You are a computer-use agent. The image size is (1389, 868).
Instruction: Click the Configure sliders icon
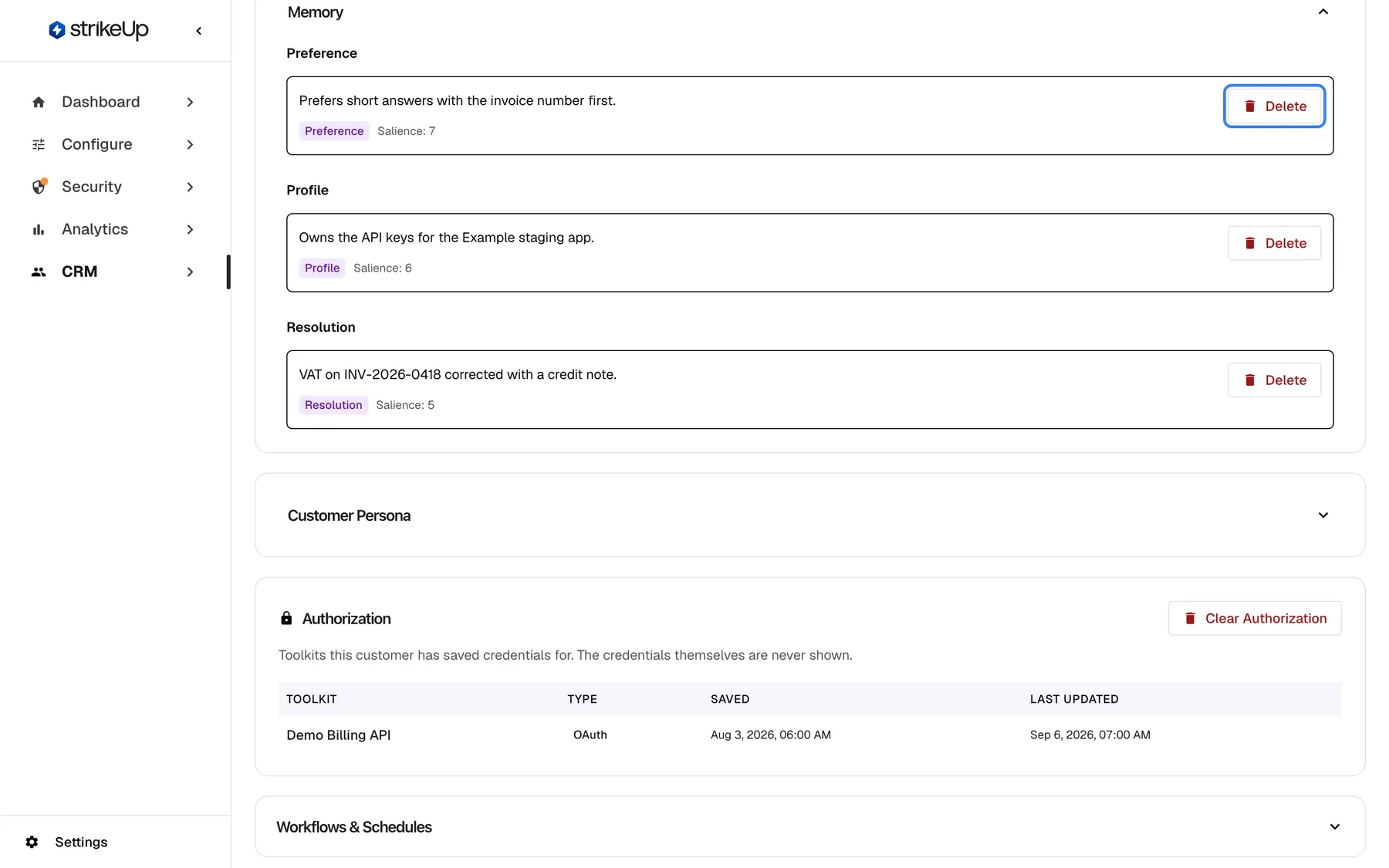[x=39, y=144]
